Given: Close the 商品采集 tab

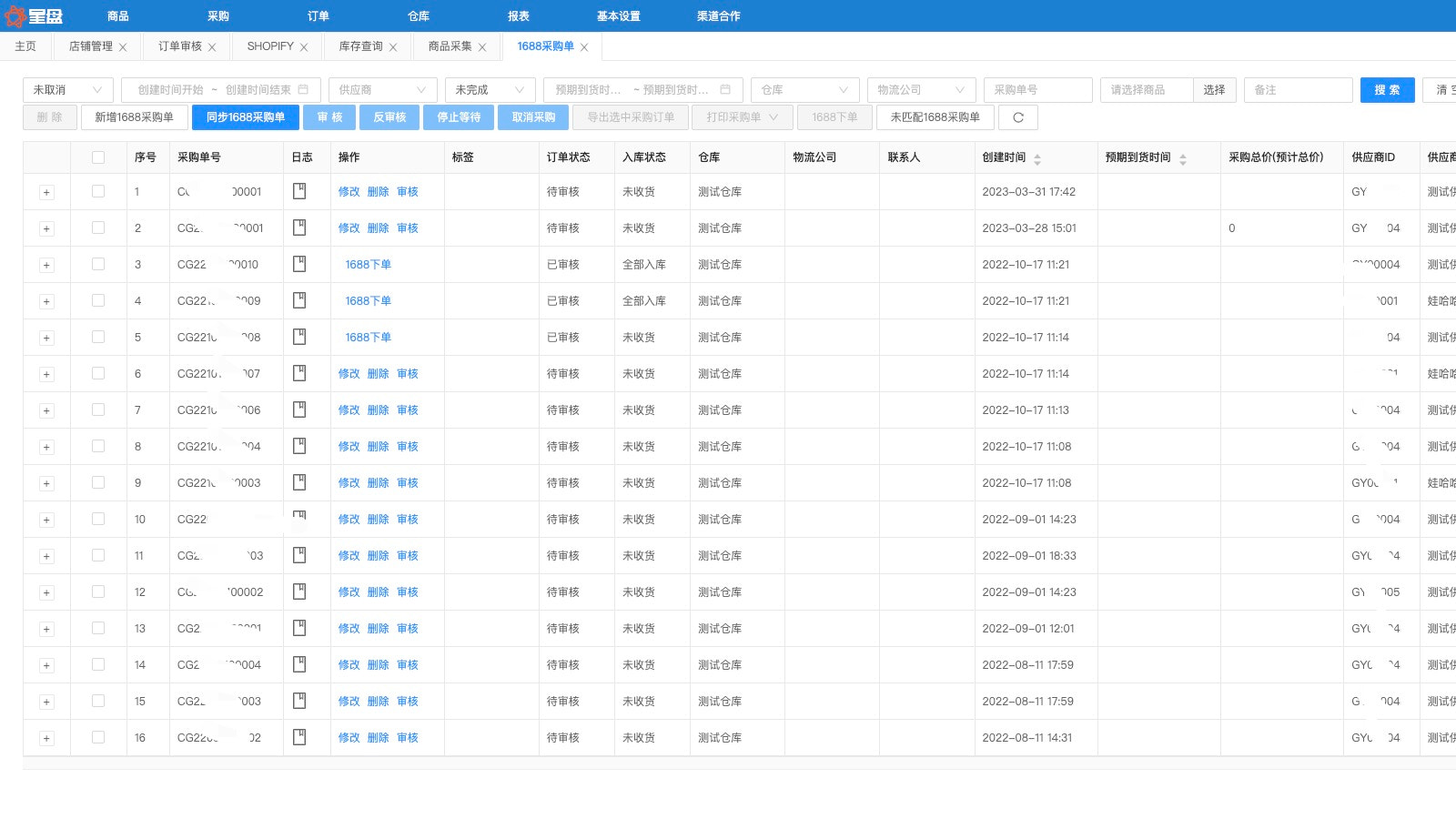Looking at the screenshot, I should coord(482,47).
